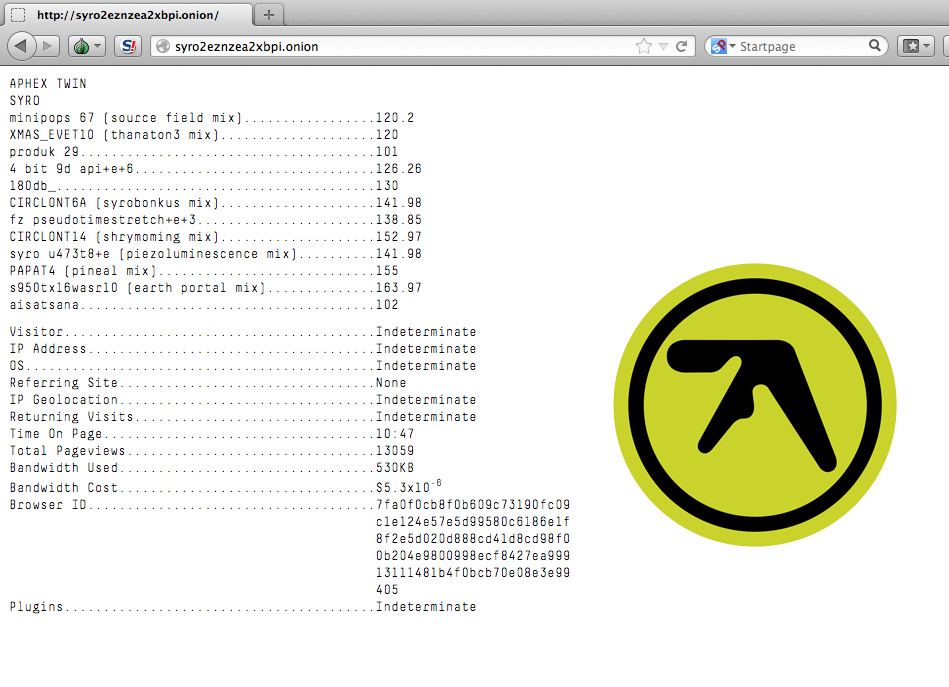This screenshot has width=949, height=687.
Task: Click the reload page icon
Action: (681, 45)
